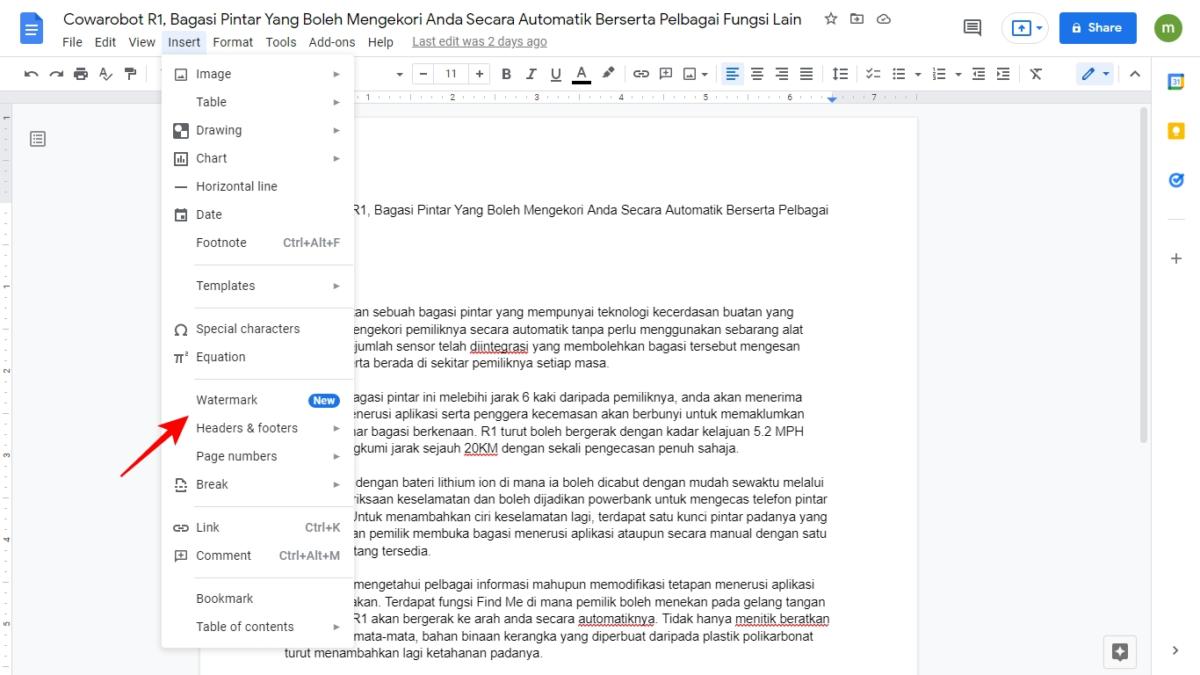This screenshot has height=675, width=1200.
Task: Insert a checklist
Action: 873,74
